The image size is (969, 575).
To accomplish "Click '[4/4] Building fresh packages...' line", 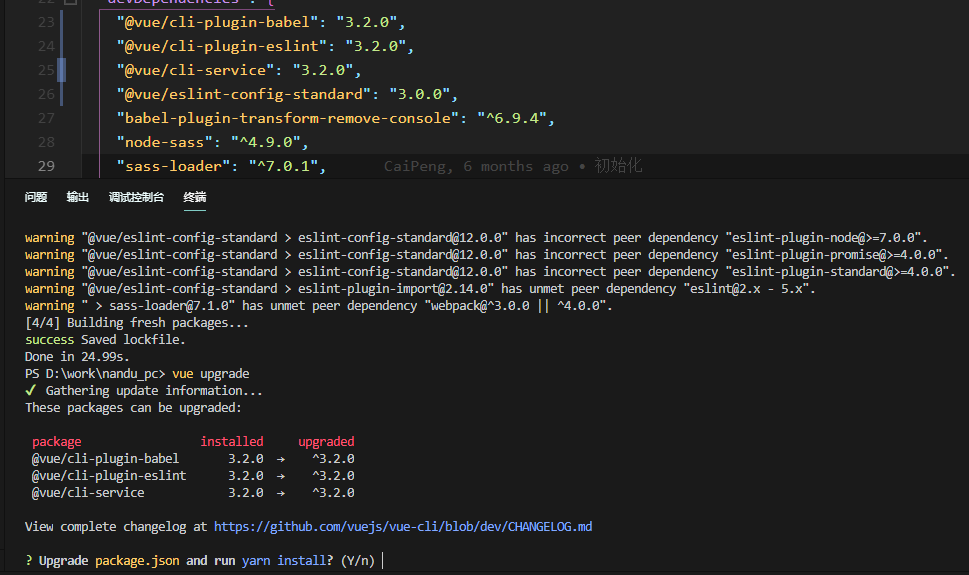I will (137, 323).
